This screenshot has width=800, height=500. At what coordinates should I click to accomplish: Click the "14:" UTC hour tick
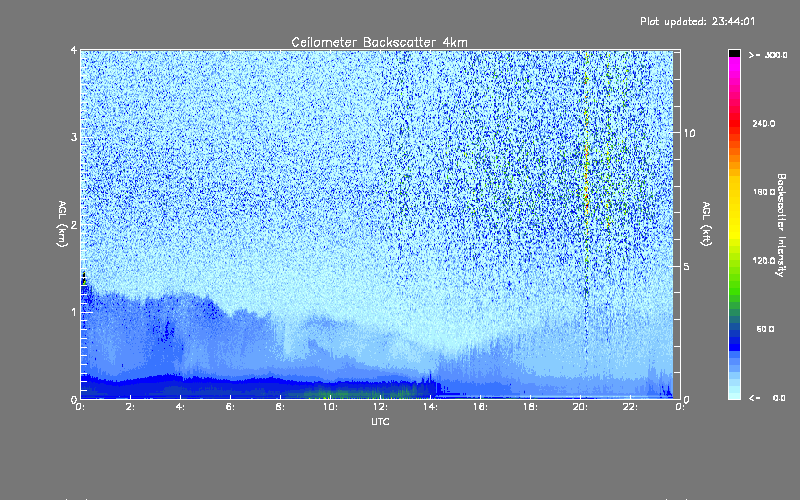[x=430, y=407]
